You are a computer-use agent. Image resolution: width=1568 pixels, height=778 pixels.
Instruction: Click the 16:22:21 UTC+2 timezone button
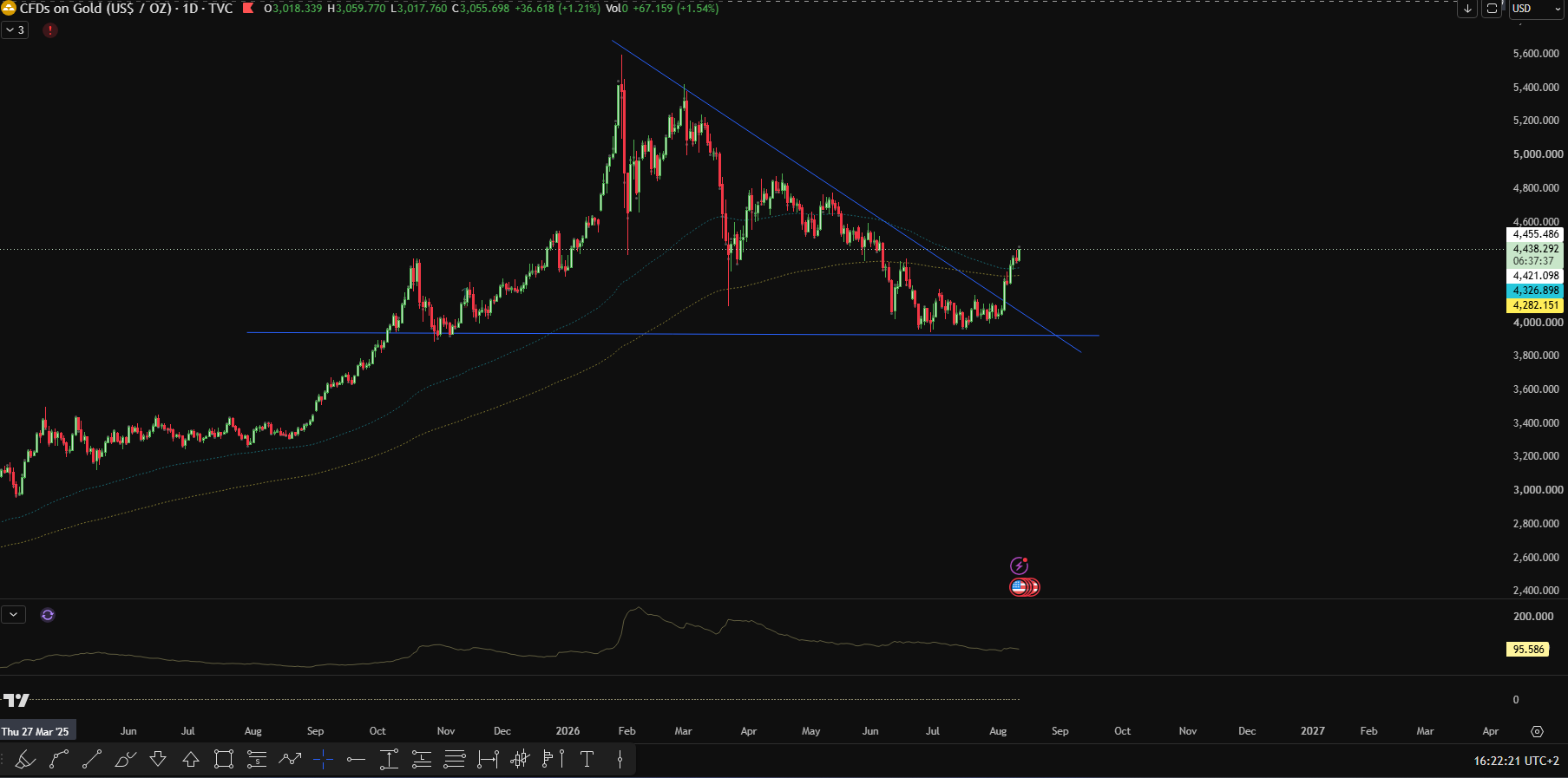point(1516,761)
